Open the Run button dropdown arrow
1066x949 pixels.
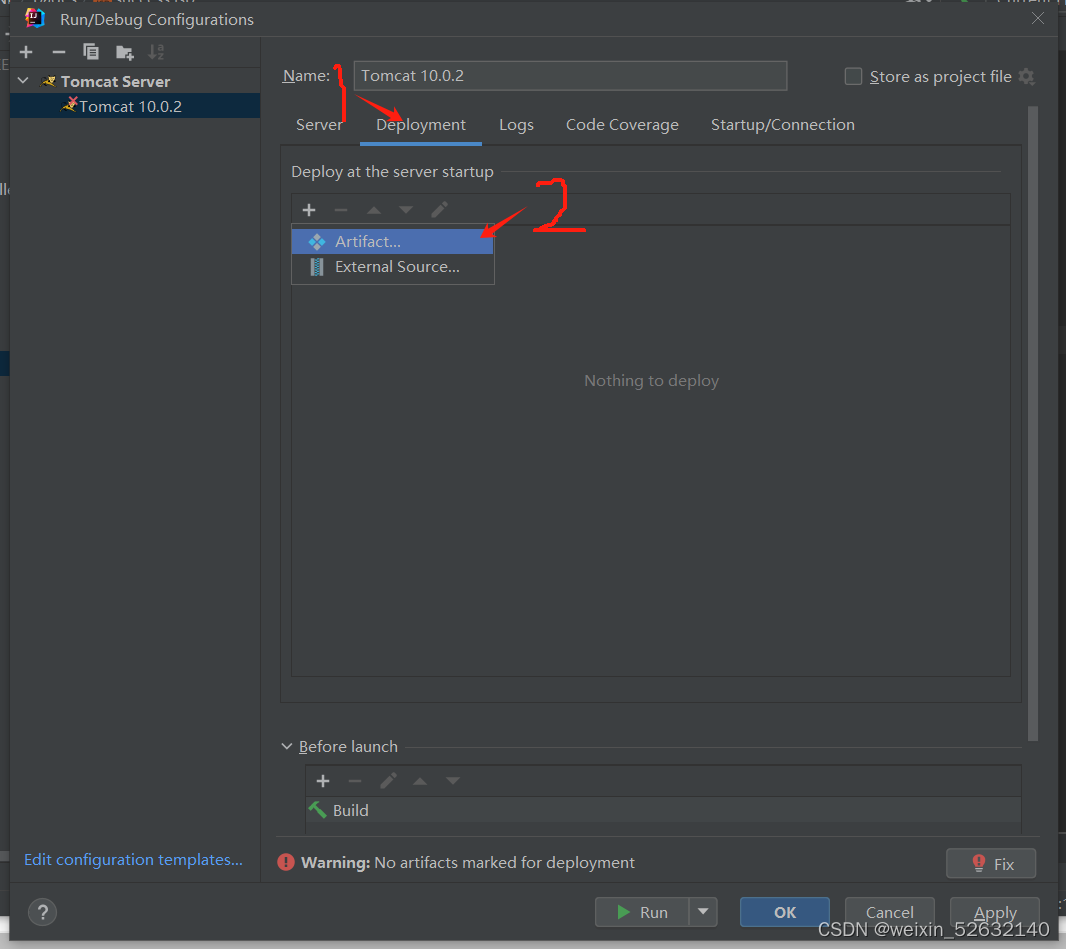(703, 912)
